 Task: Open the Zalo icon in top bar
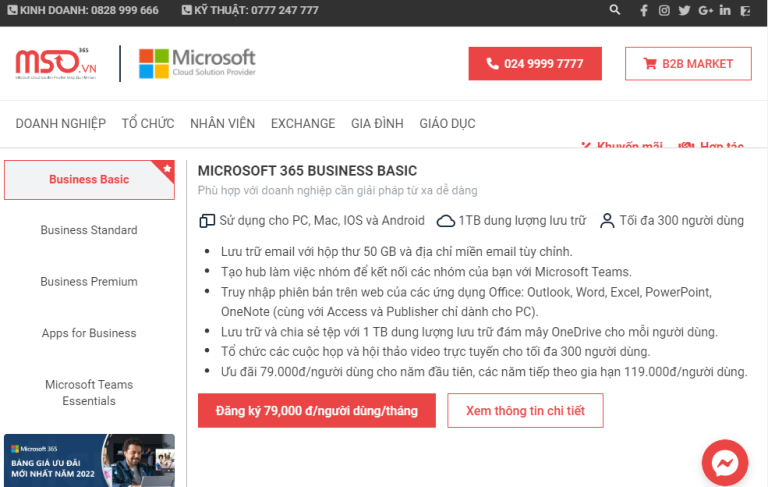(745, 10)
